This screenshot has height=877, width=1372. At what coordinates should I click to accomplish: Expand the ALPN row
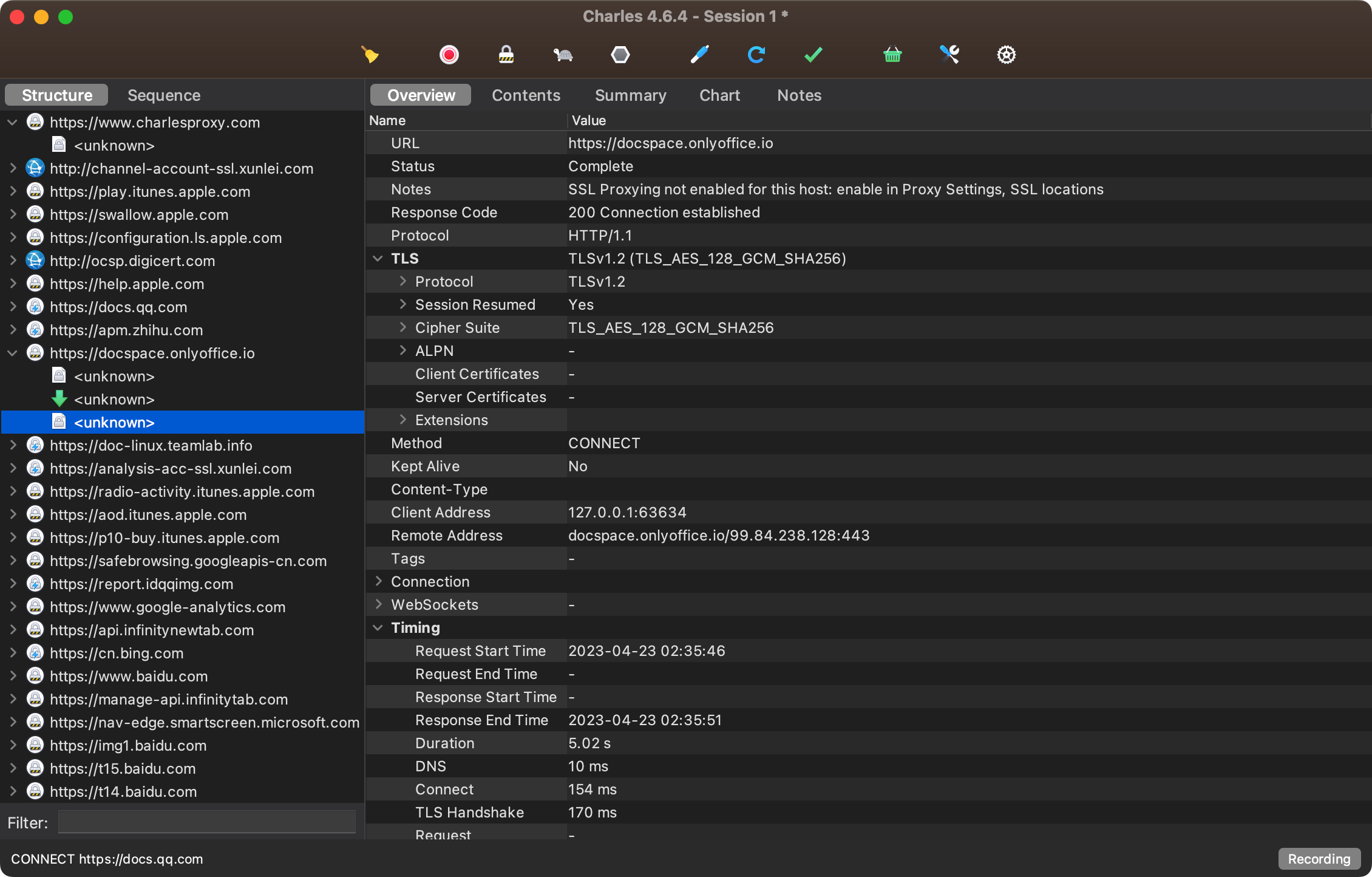[402, 350]
